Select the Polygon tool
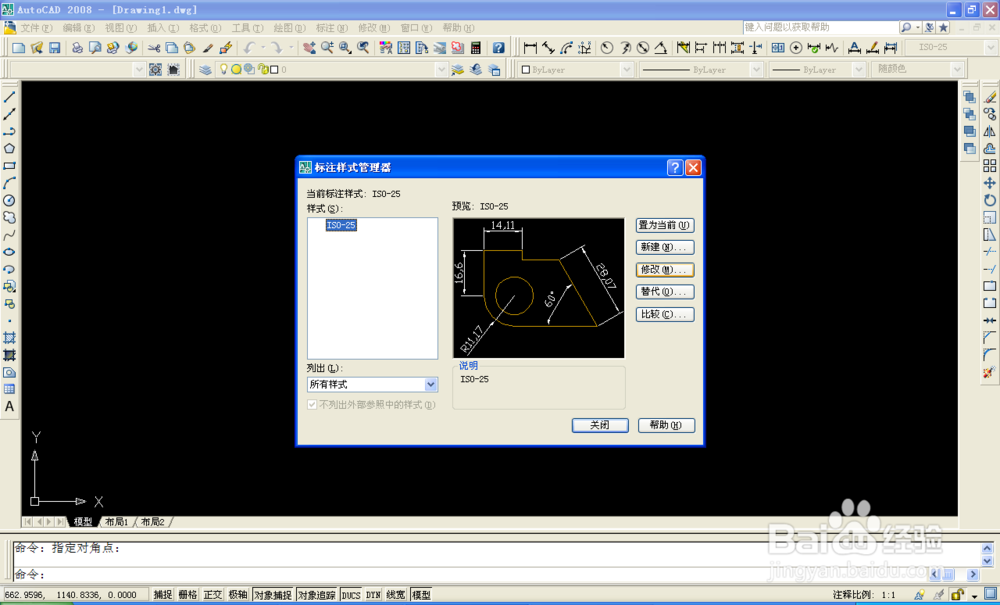The height and width of the screenshot is (605, 1000). click(10, 149)
